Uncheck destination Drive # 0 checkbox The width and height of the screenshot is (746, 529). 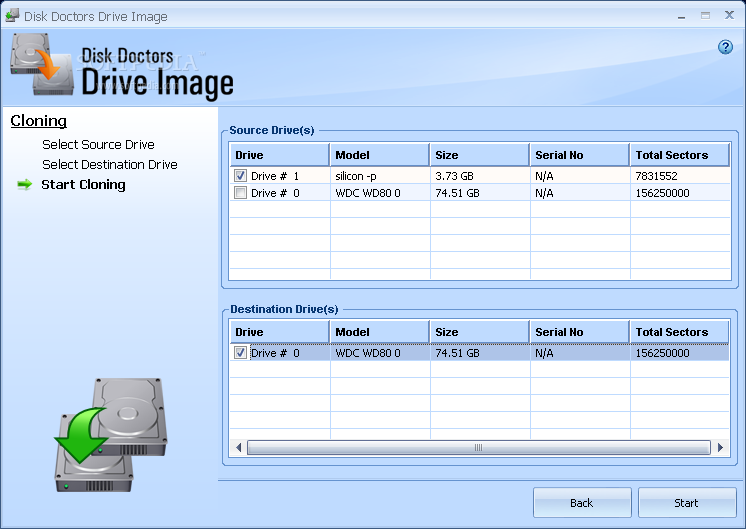240,353
